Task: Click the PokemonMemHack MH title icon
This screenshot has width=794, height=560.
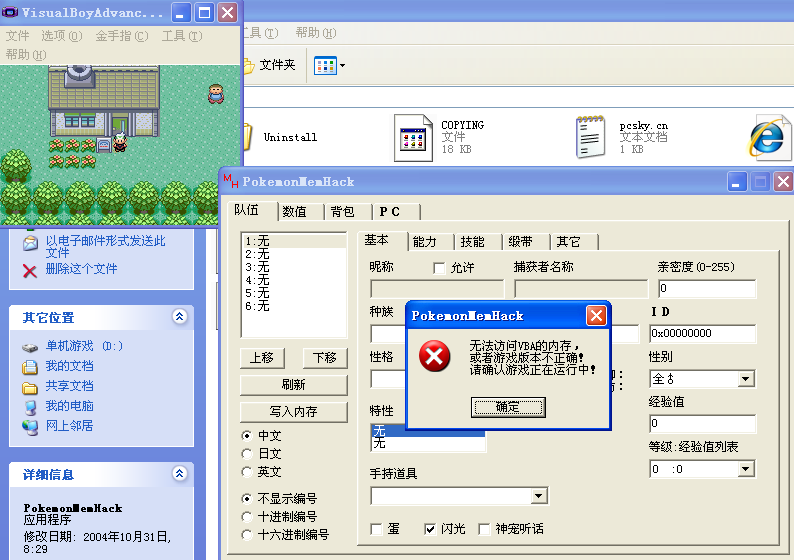Action: point(231,181)
